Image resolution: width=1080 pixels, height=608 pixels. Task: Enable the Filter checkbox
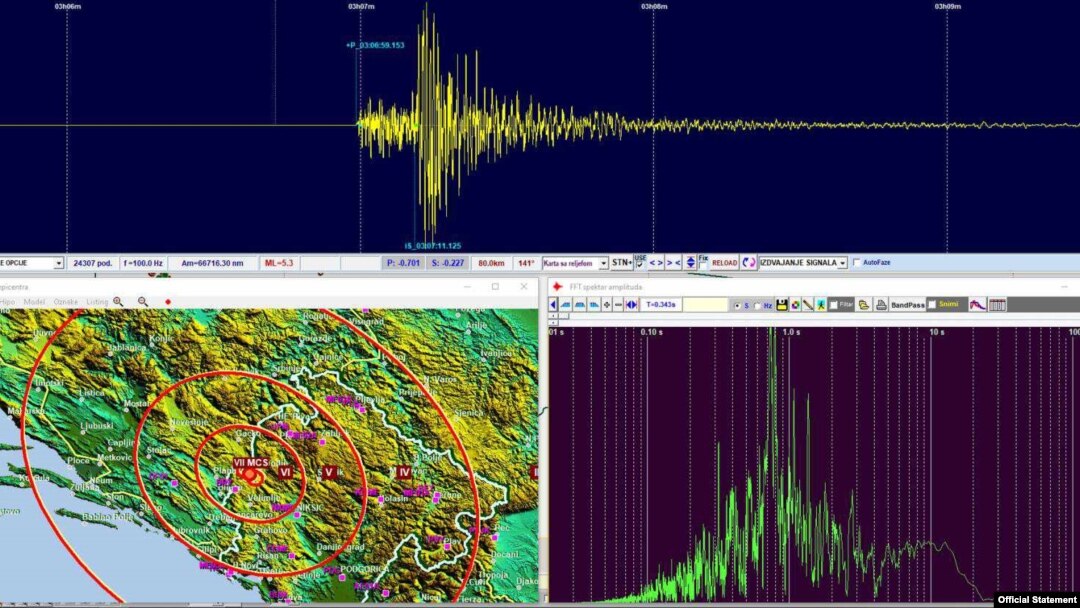[833, 304]
